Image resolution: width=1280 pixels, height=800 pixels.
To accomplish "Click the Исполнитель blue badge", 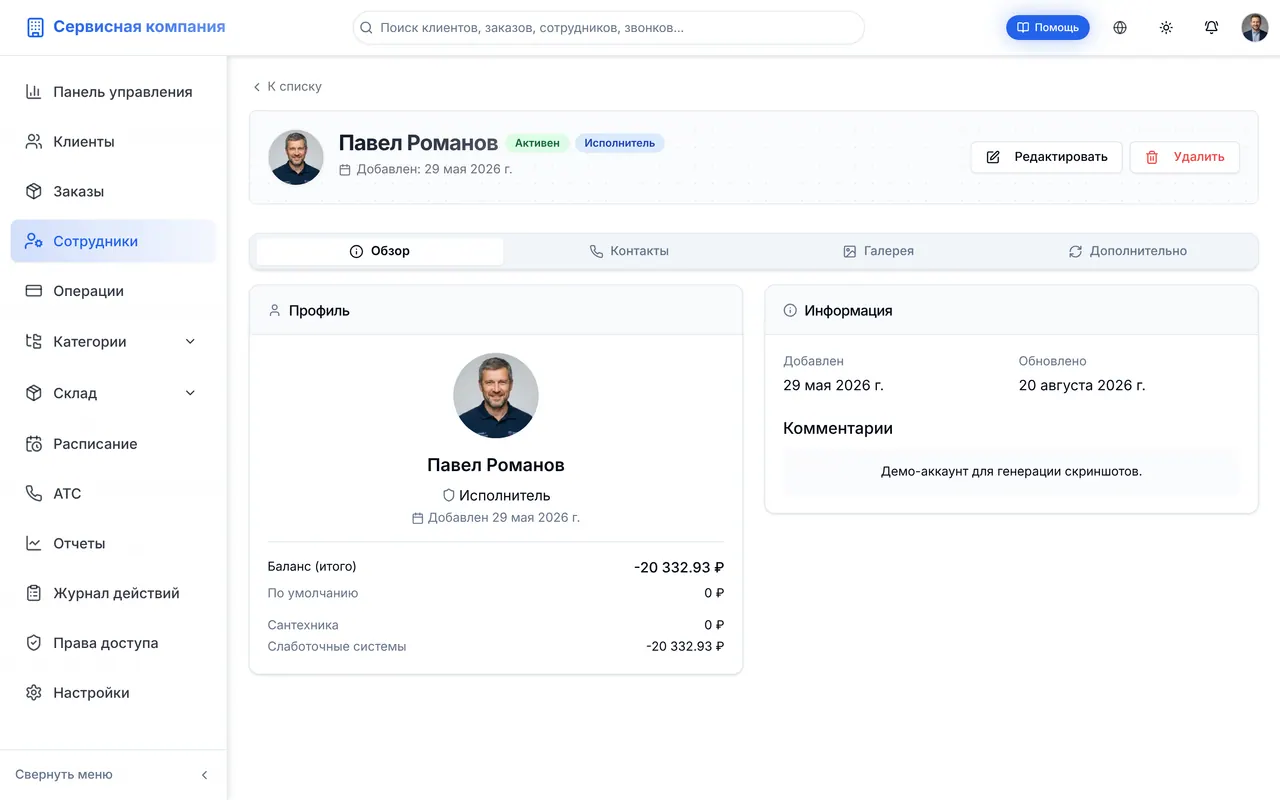I will 620,143.
